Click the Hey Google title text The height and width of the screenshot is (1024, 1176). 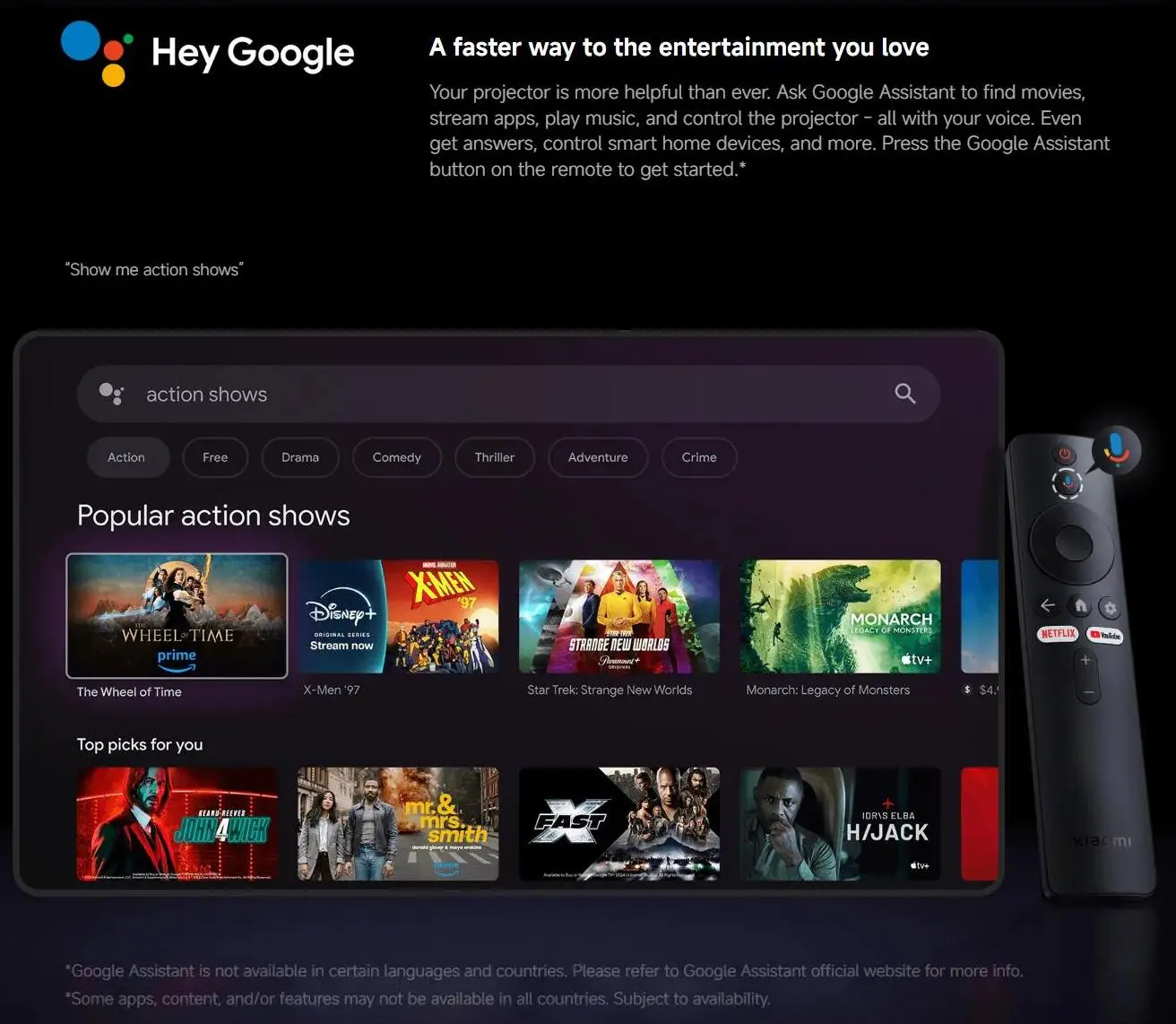click(253, 54)
